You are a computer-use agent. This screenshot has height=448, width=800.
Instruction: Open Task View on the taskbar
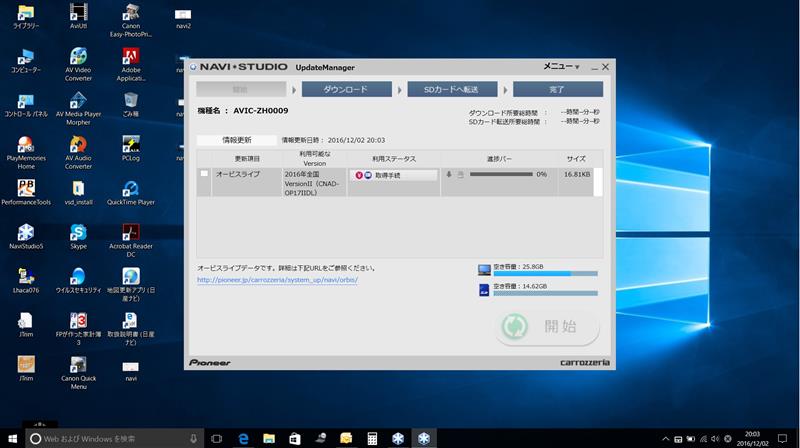point(216,438)
